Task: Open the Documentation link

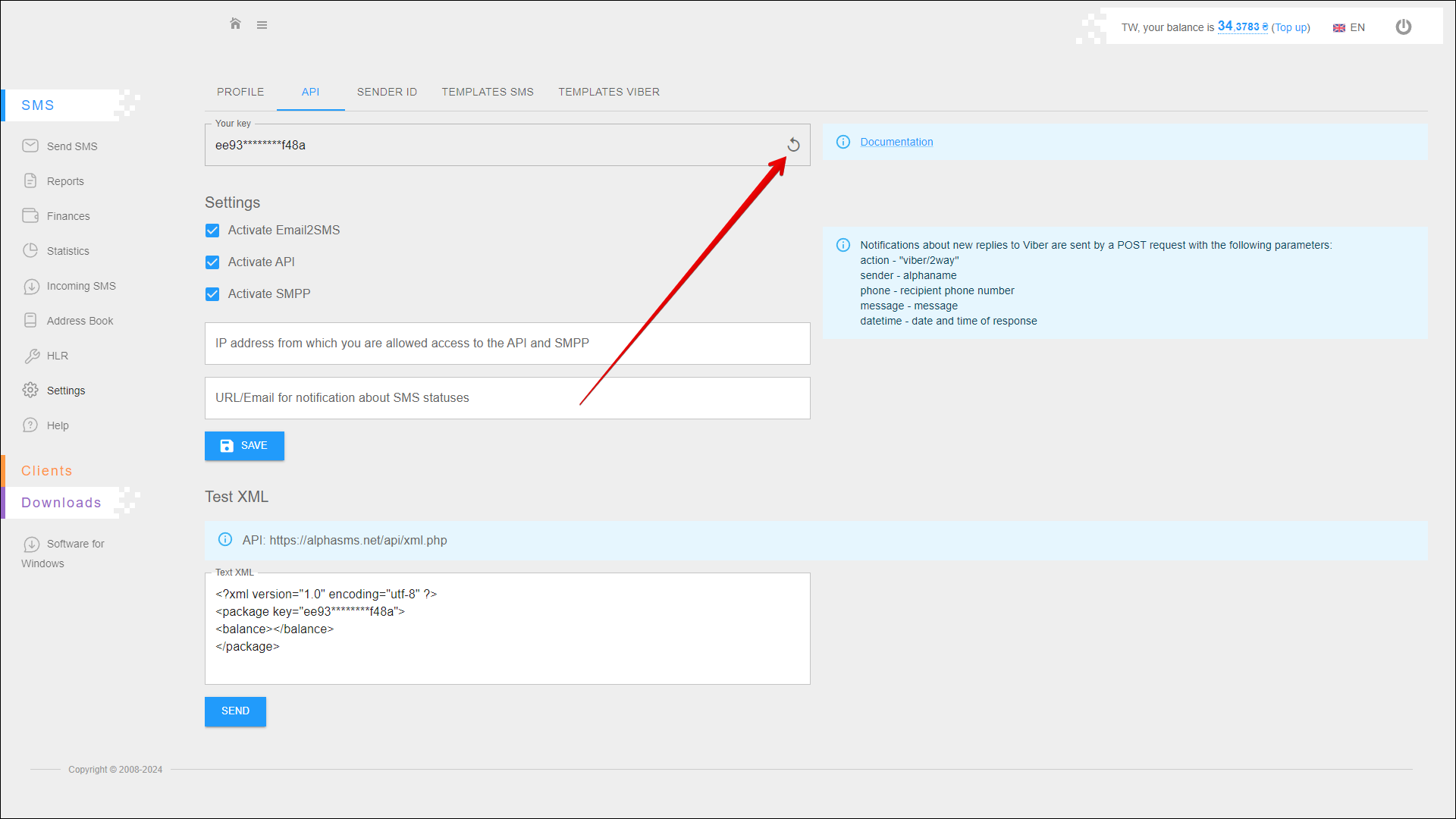Action: pyautogui.click(x=896, y=142)
